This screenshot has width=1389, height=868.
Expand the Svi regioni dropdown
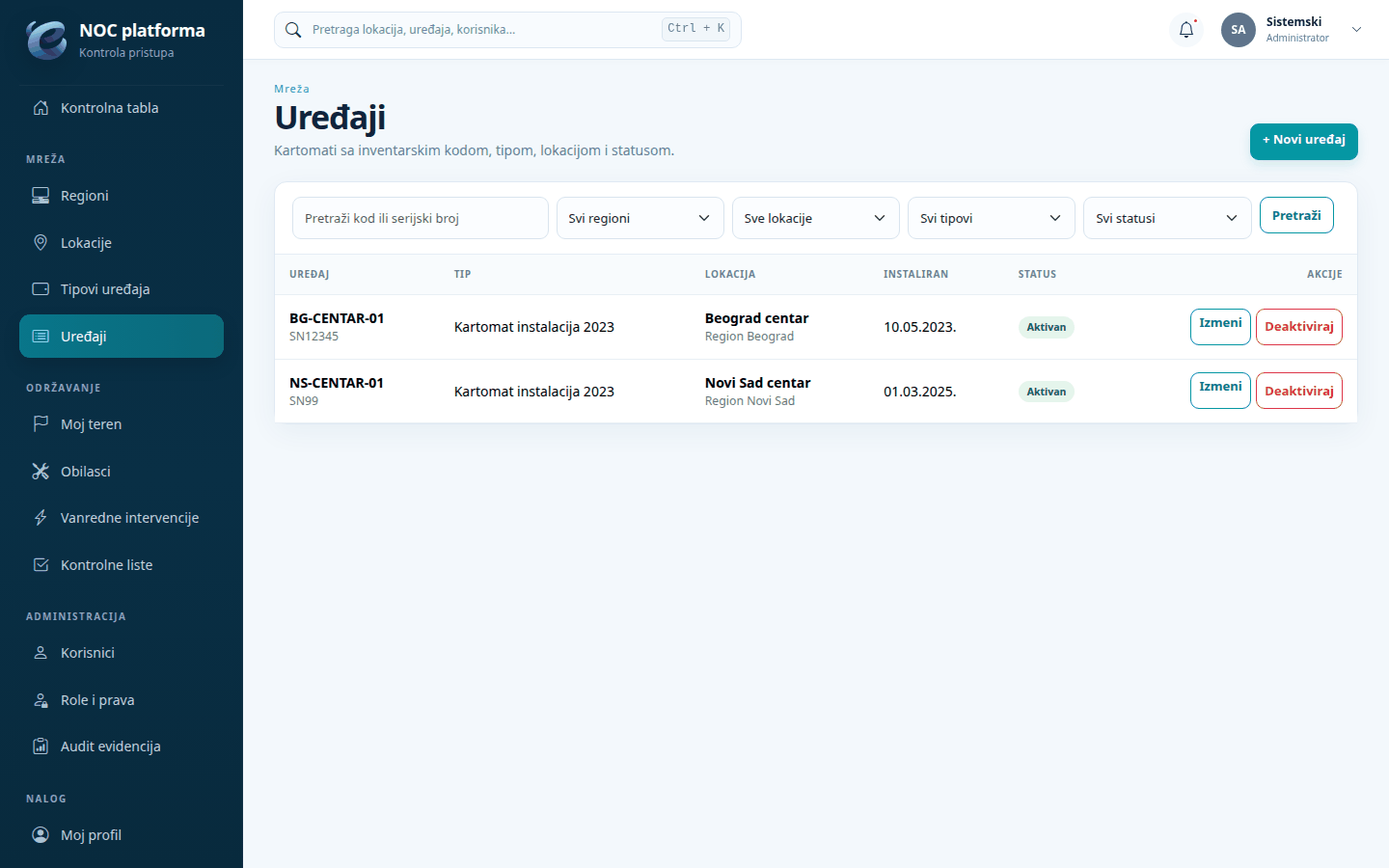pyautogui.click(x=640, y=218)
